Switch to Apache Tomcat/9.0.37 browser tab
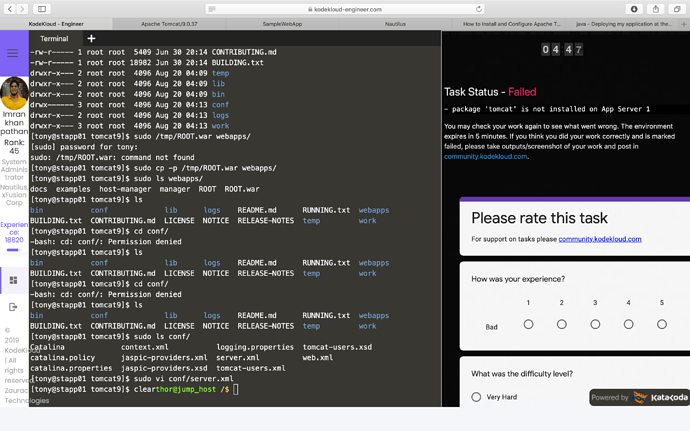Image resolution: width=690 pixels, height=431 pixels. (169, 23)
